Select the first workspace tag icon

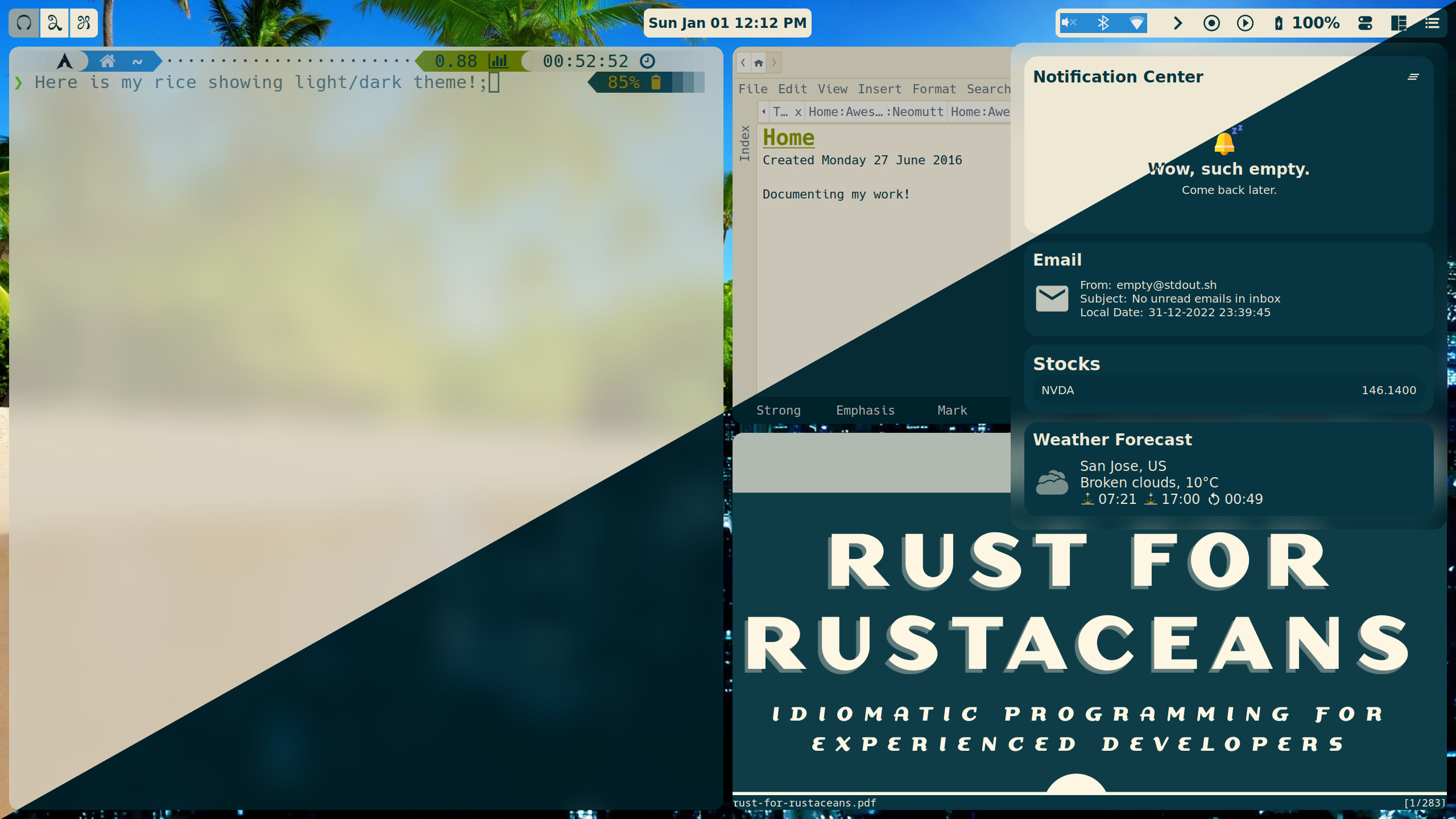[24, 23]
